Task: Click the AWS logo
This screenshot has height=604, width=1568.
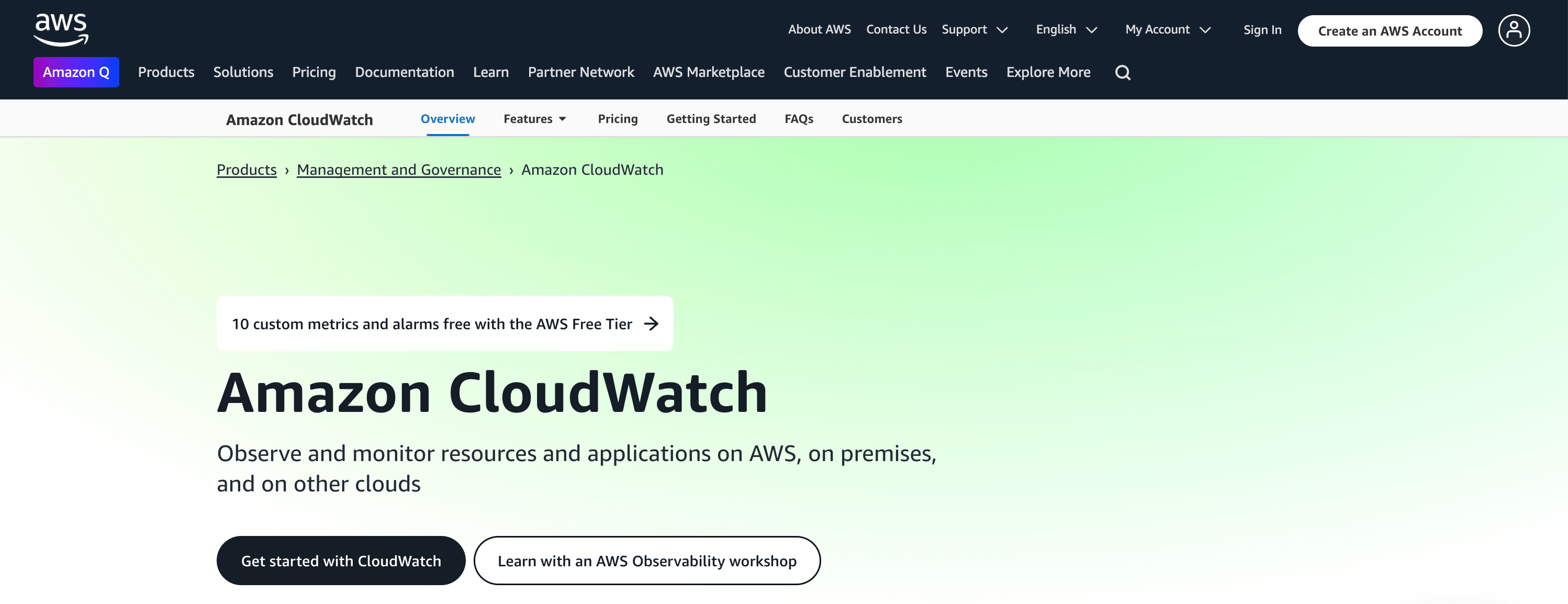Action: click(x=61, y=30)
